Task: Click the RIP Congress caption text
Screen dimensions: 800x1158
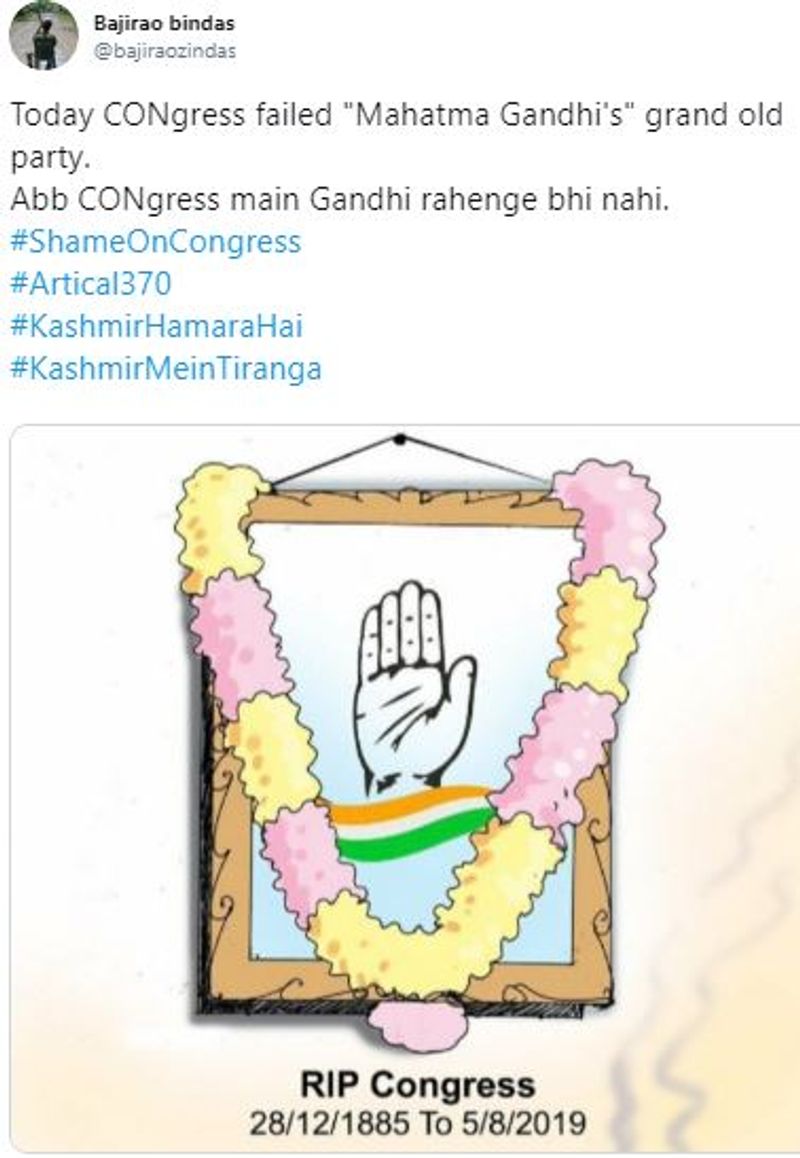Action: click(x=417, y=1085)
